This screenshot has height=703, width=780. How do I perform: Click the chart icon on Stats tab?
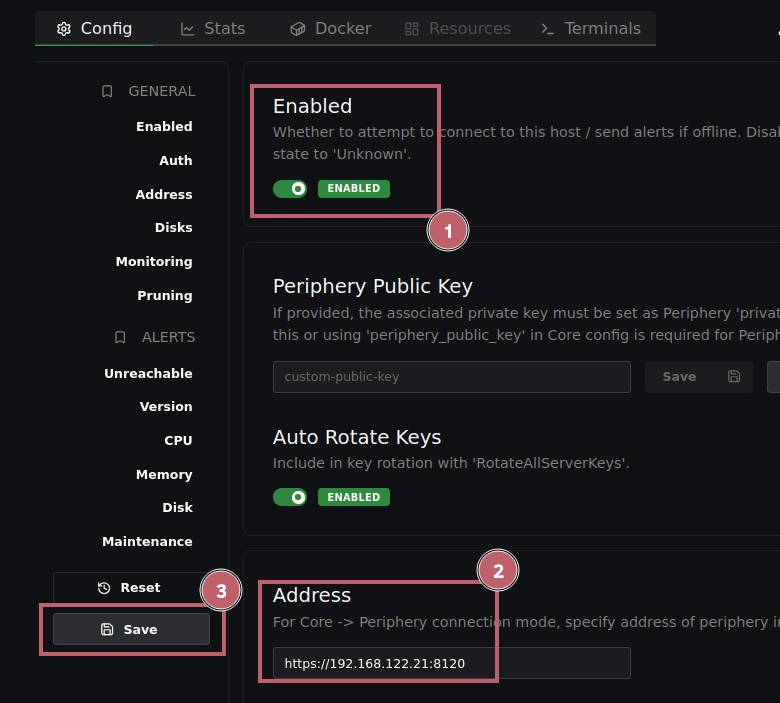188,29
